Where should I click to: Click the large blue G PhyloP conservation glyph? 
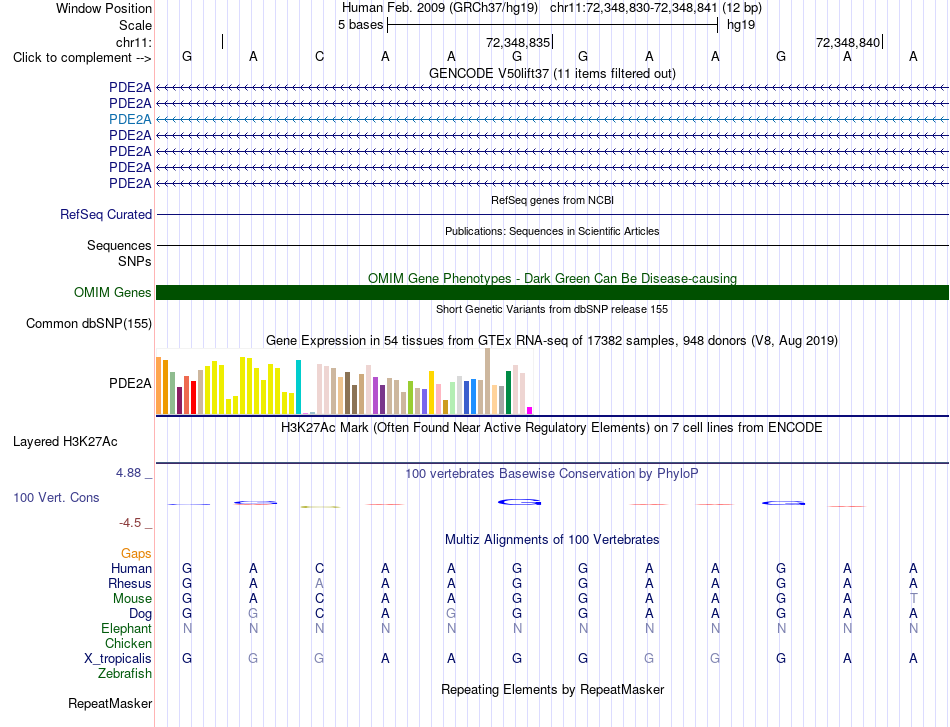click(519, 502)
